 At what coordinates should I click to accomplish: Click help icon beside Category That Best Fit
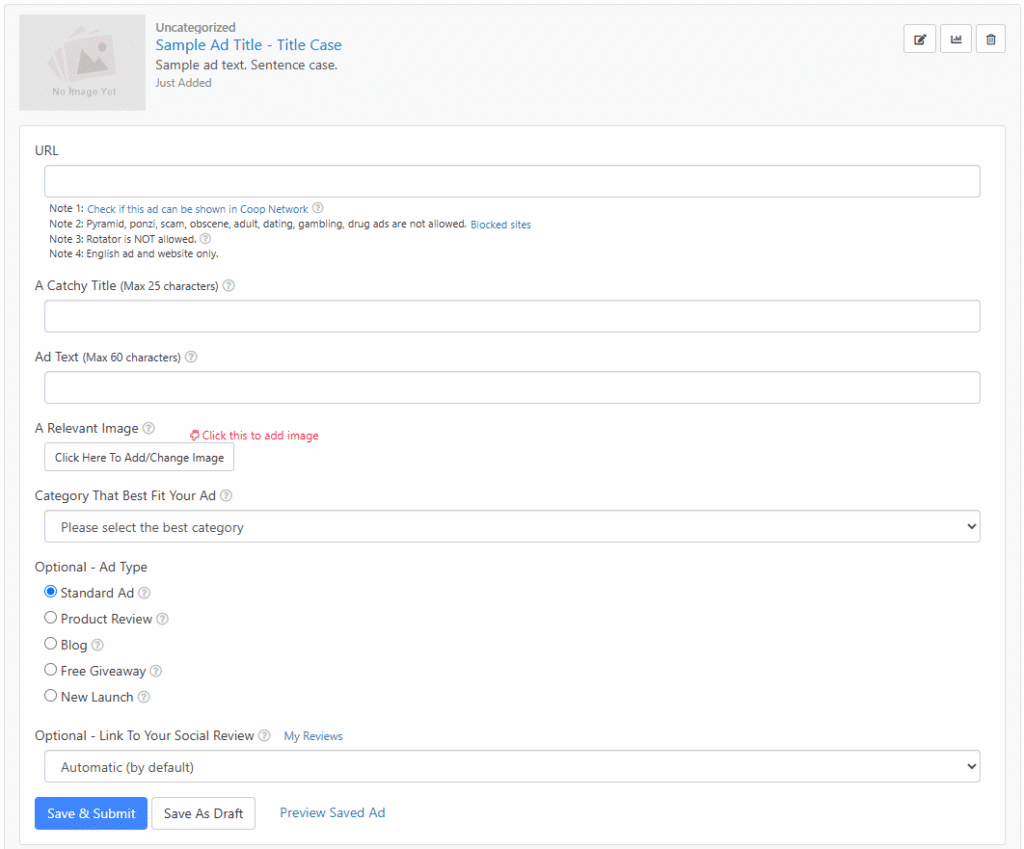coord(226,496)
